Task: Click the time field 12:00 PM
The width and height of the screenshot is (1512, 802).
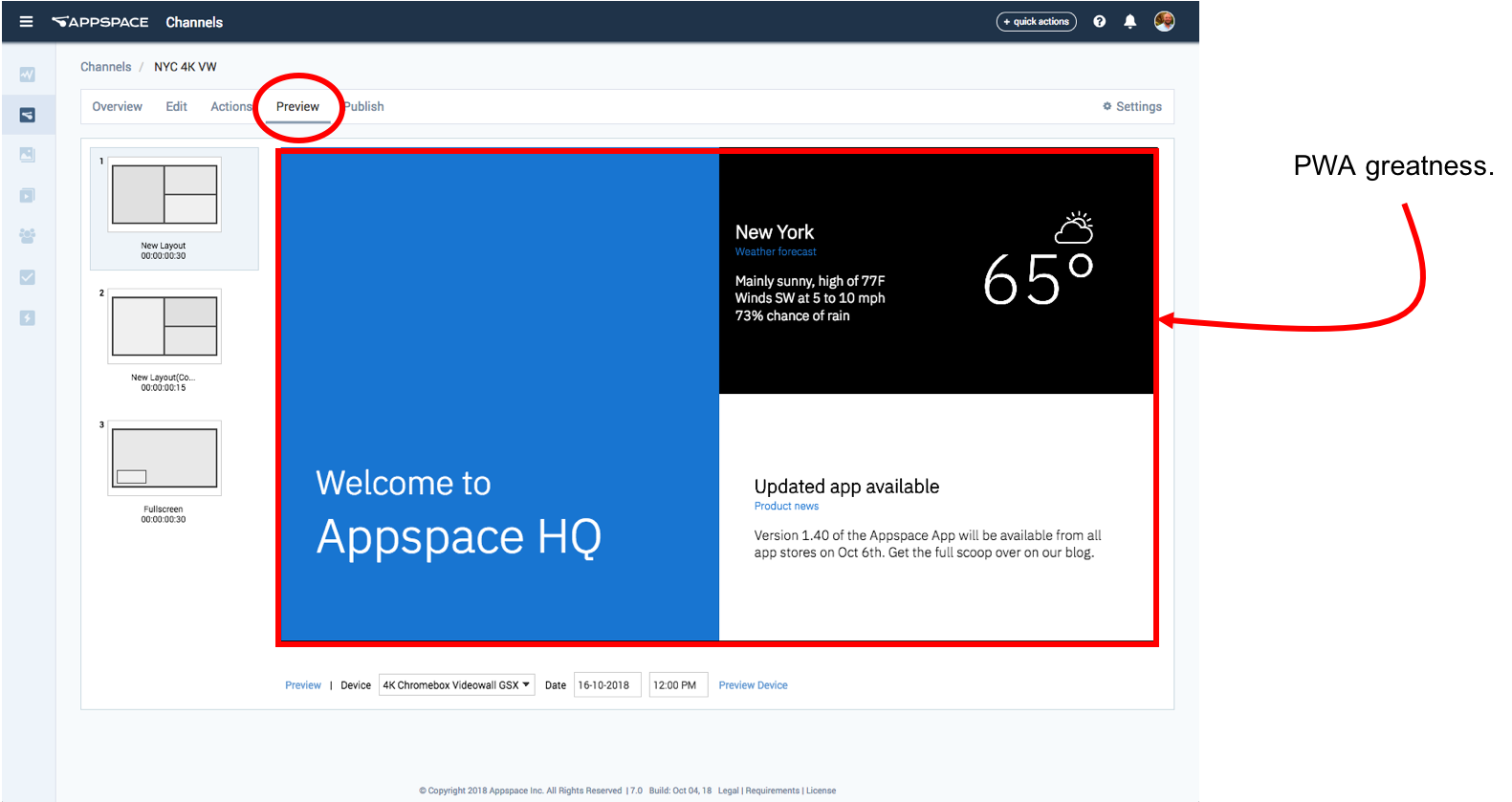Action: pyautogui.click(x=678, y=685)
